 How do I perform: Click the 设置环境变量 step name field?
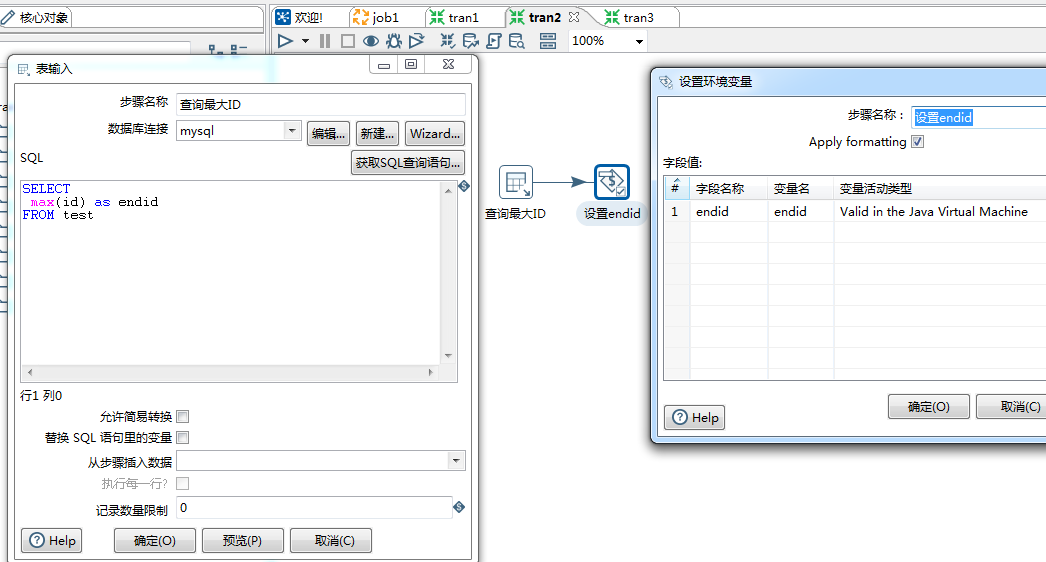(978, 117)
